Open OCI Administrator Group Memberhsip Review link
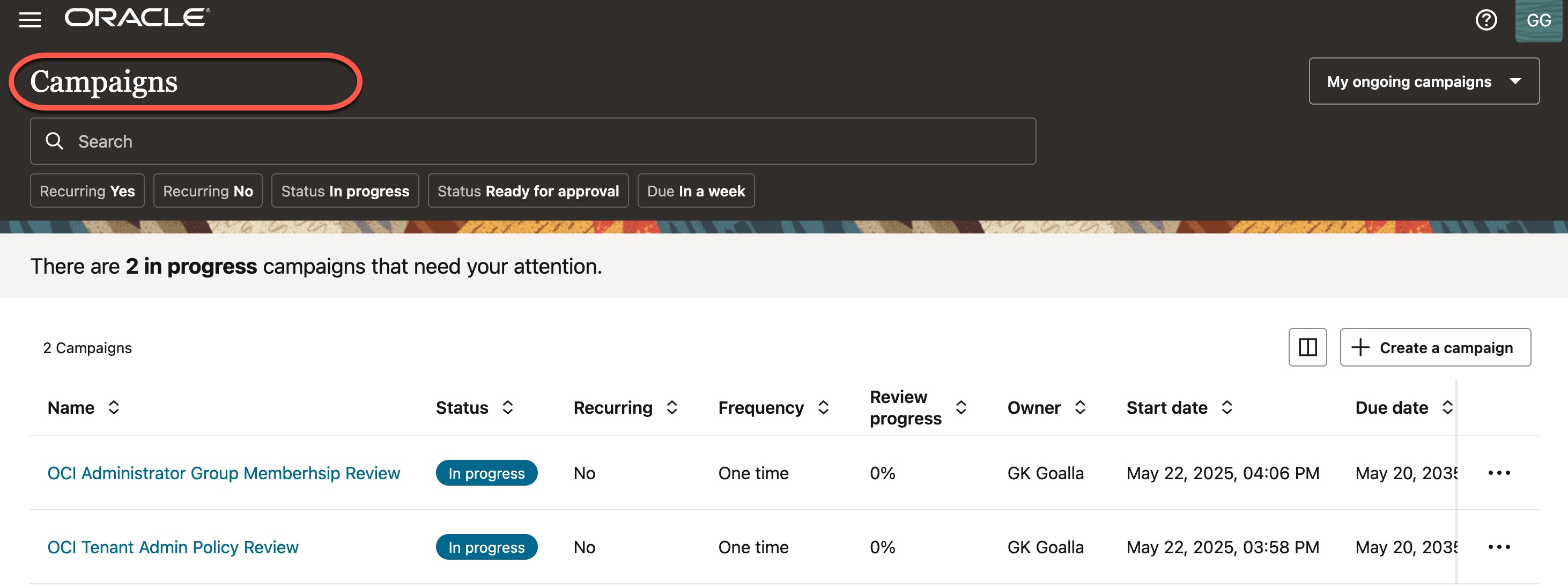This screenshot has height=586, width=1568. pos(224,473)
